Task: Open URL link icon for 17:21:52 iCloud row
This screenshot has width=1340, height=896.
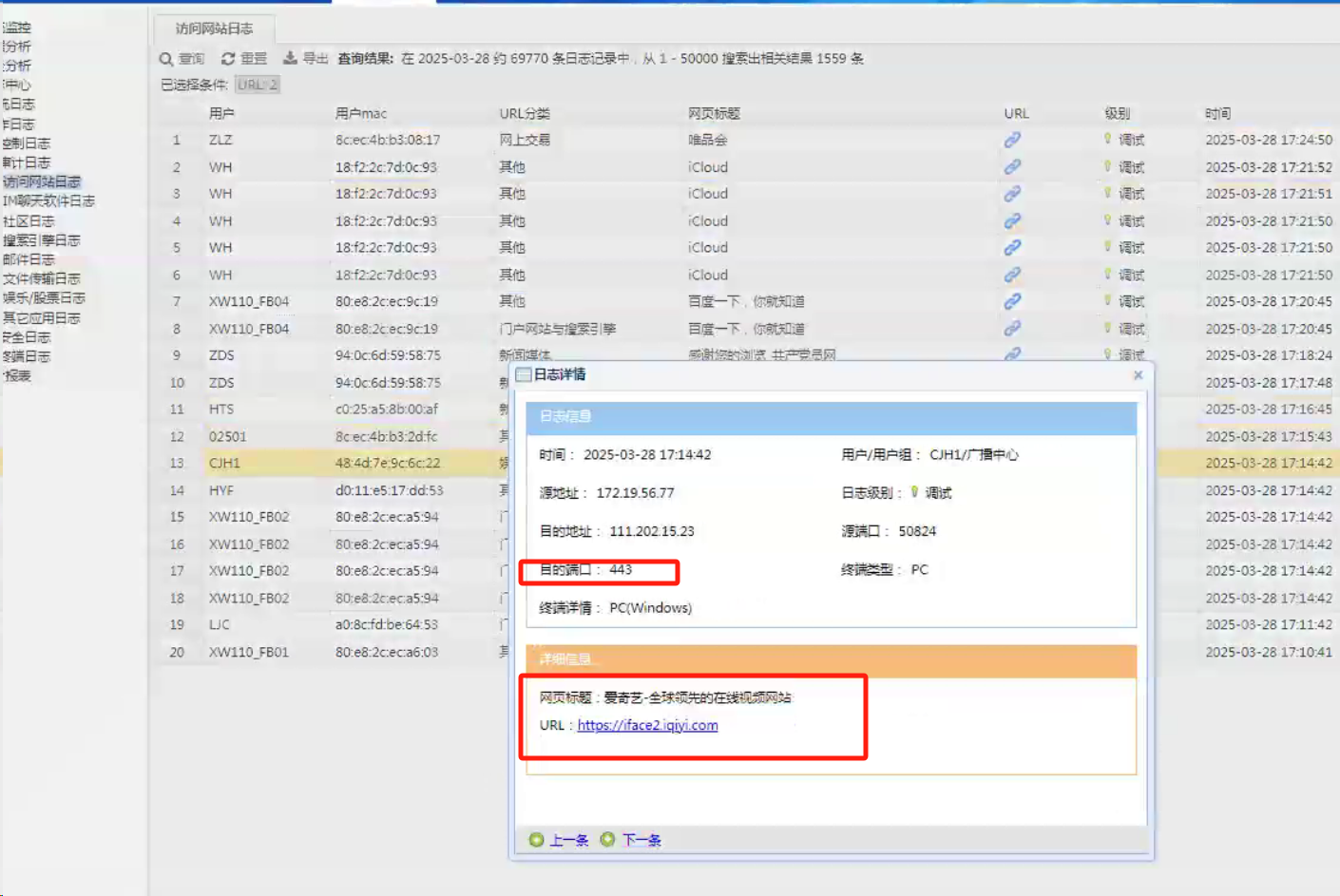Action: pos(1013,167)
